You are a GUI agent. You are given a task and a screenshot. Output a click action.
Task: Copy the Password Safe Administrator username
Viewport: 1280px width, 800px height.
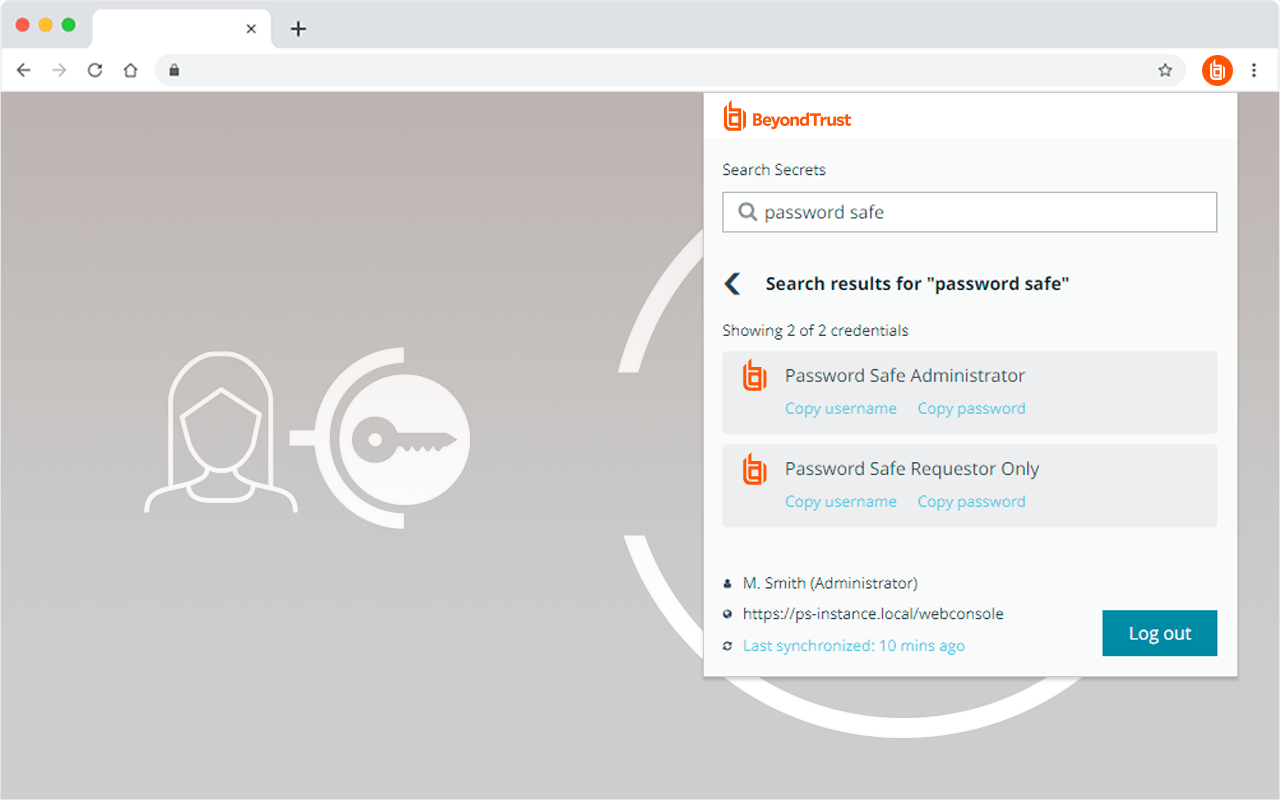(x=841, y=408)
